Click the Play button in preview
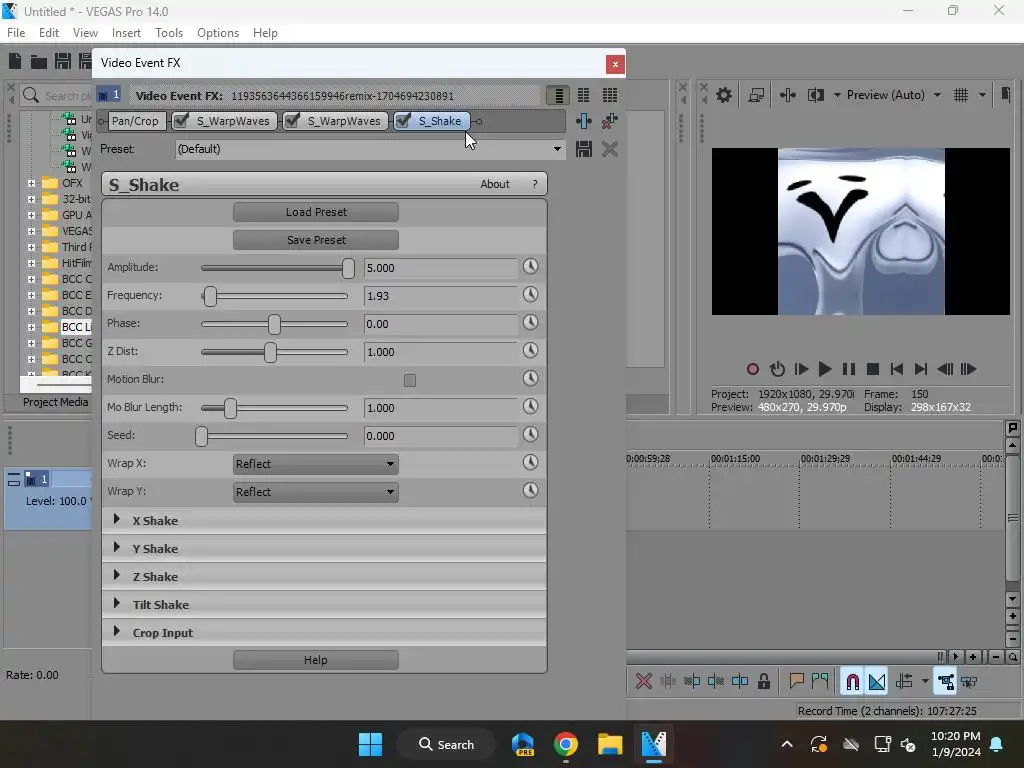 (x=825, y=370)
